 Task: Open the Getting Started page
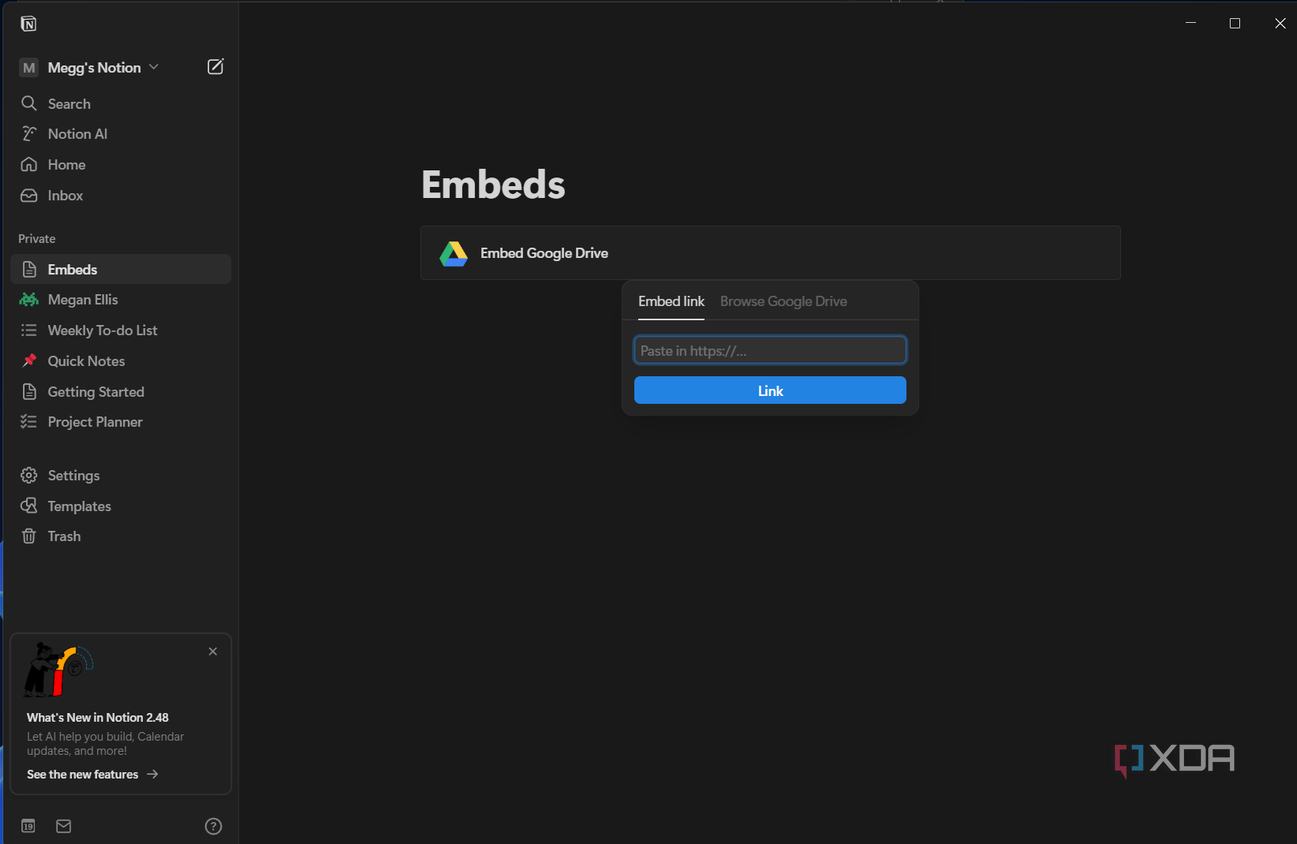coord(121,392)
